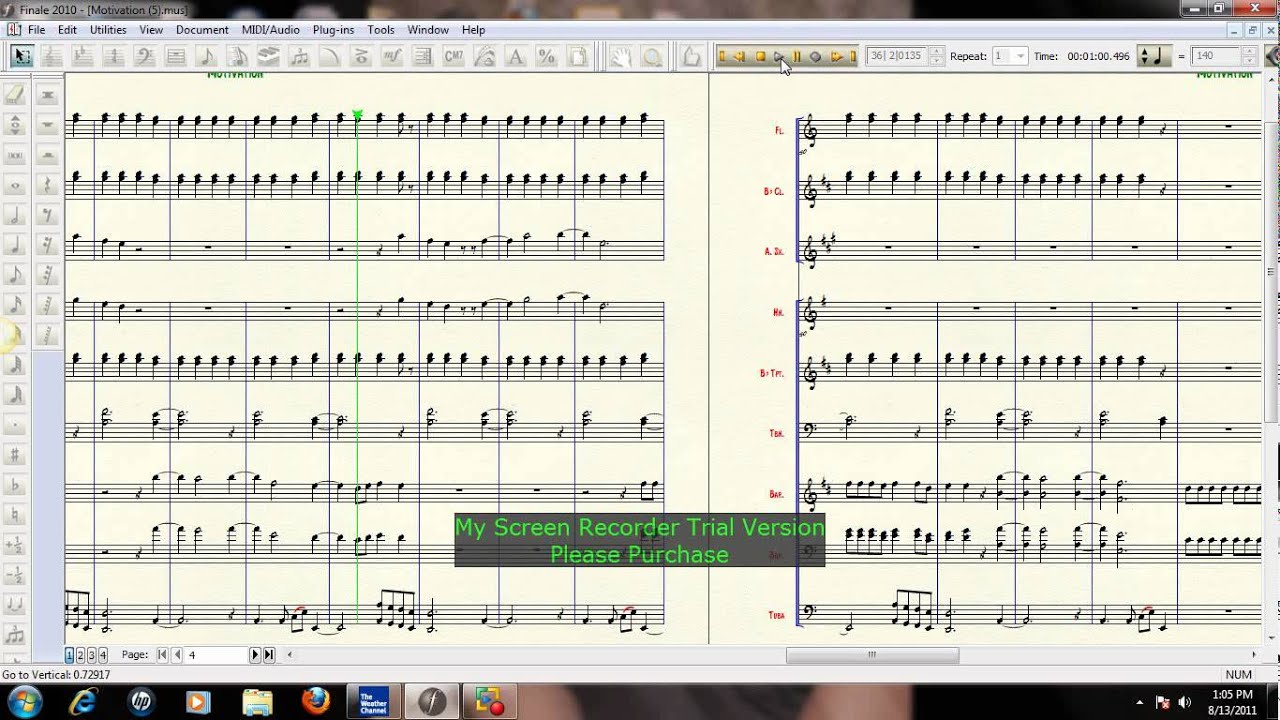Screen dimensions: 1280x720
Task: Select layer 3 button
Action: coord(91,655)
